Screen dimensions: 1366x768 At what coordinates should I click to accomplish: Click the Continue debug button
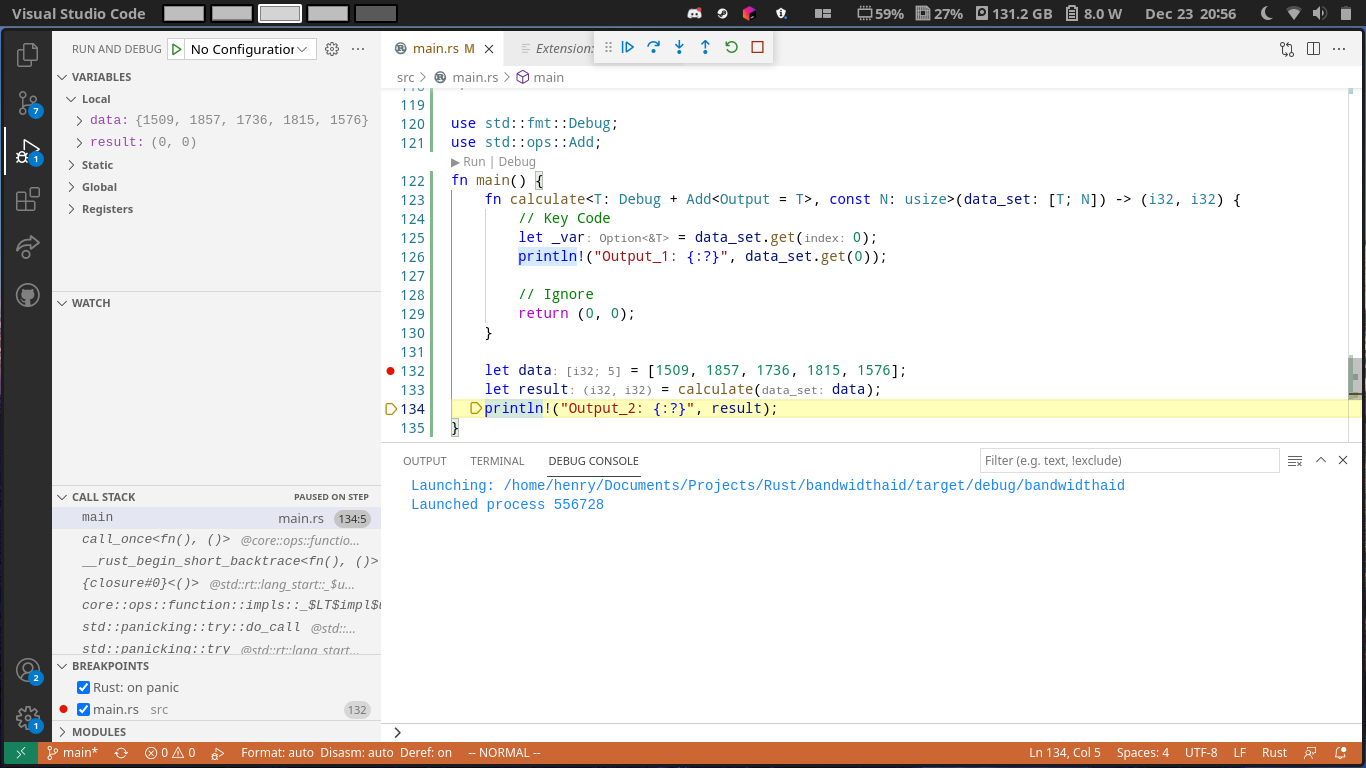coord(629,47)
